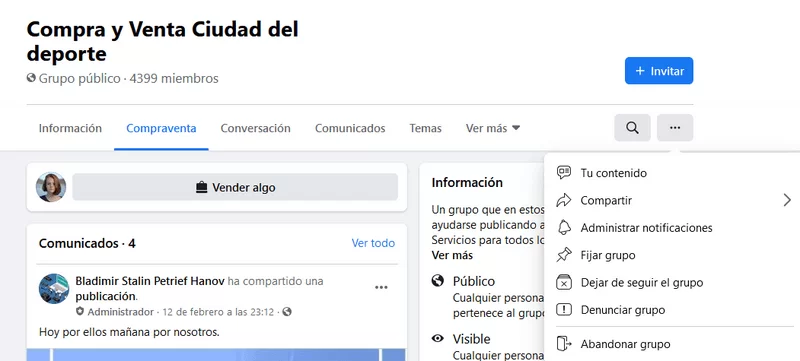Screen dimensions: 800x361
Task: Click the post timestamp 12 de febrero
Action: point(218,312)
